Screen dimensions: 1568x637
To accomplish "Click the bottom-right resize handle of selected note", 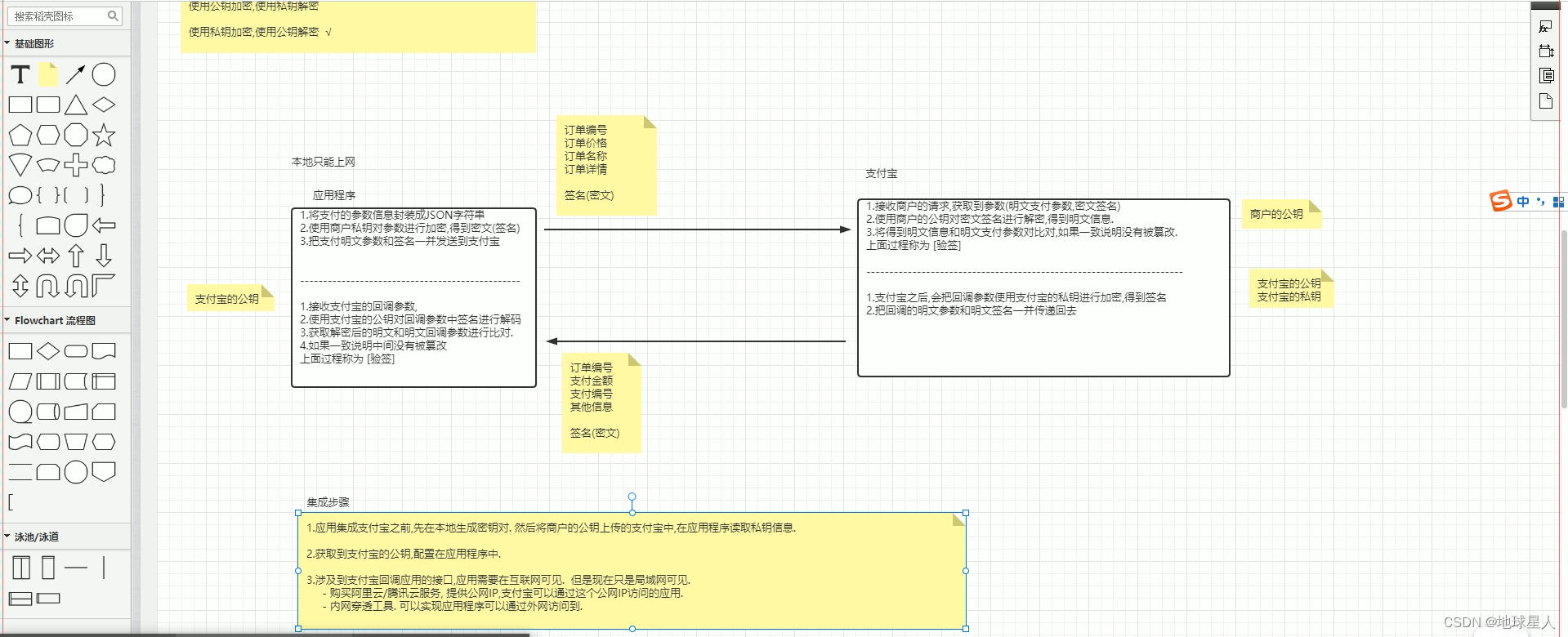I will [x=966, y=629].
